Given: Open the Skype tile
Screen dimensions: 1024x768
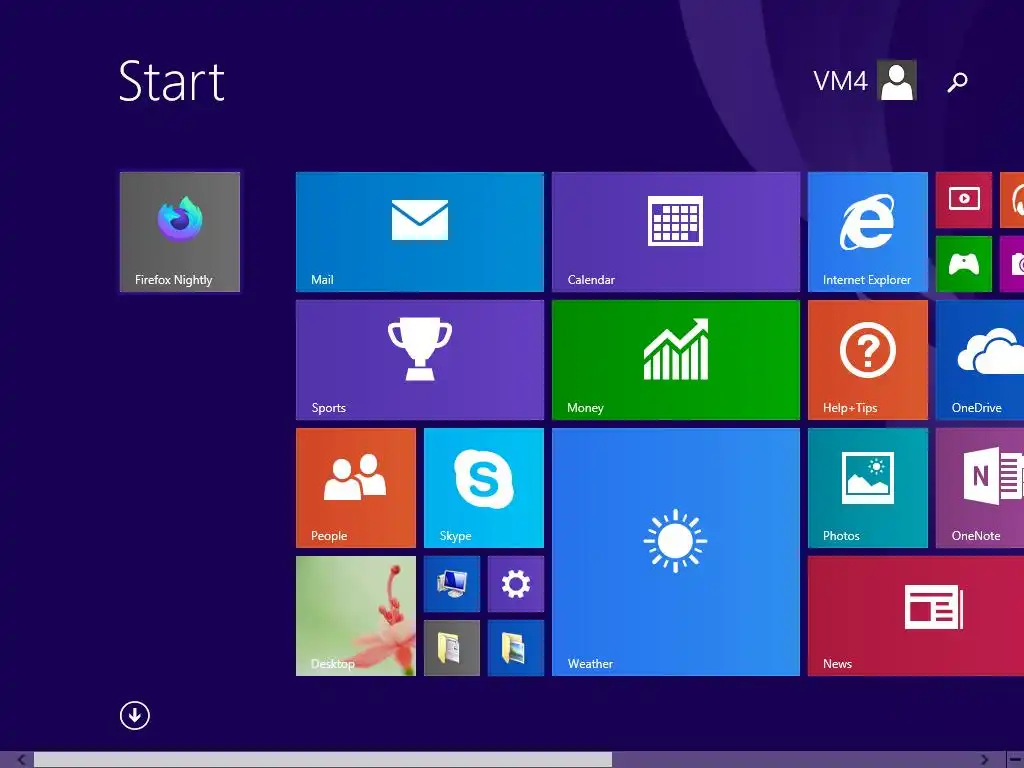Looking at the screenshot, I should click(x=483, y=488).
